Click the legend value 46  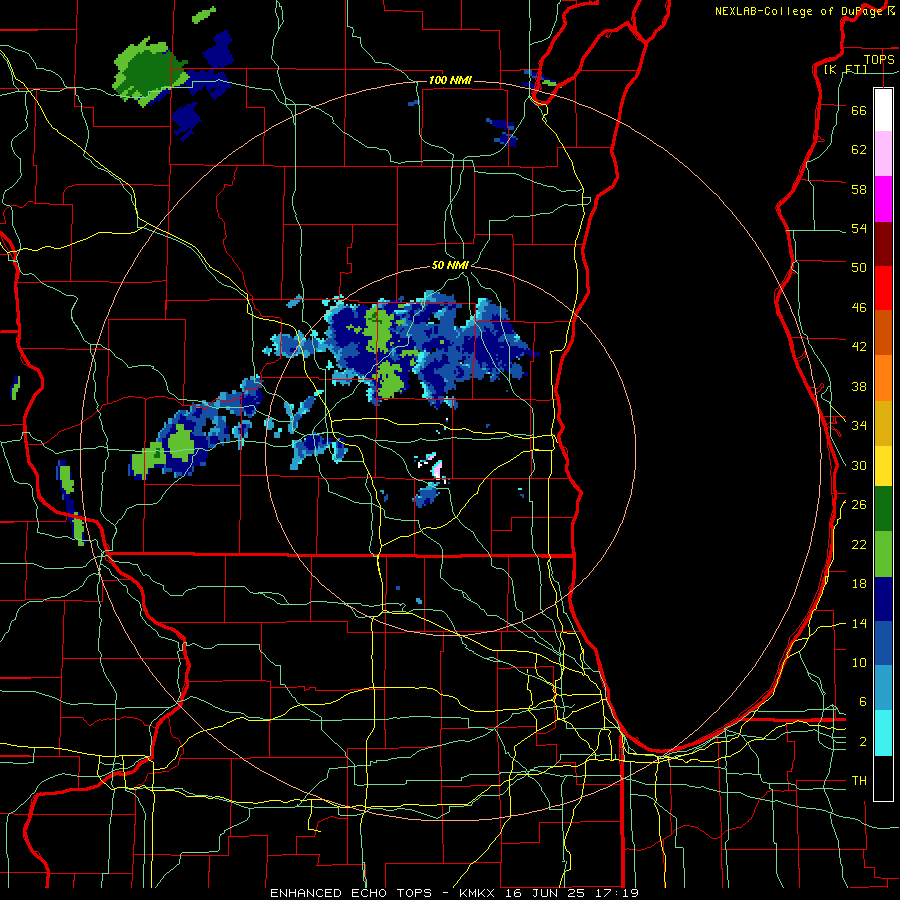coord(859,307)
